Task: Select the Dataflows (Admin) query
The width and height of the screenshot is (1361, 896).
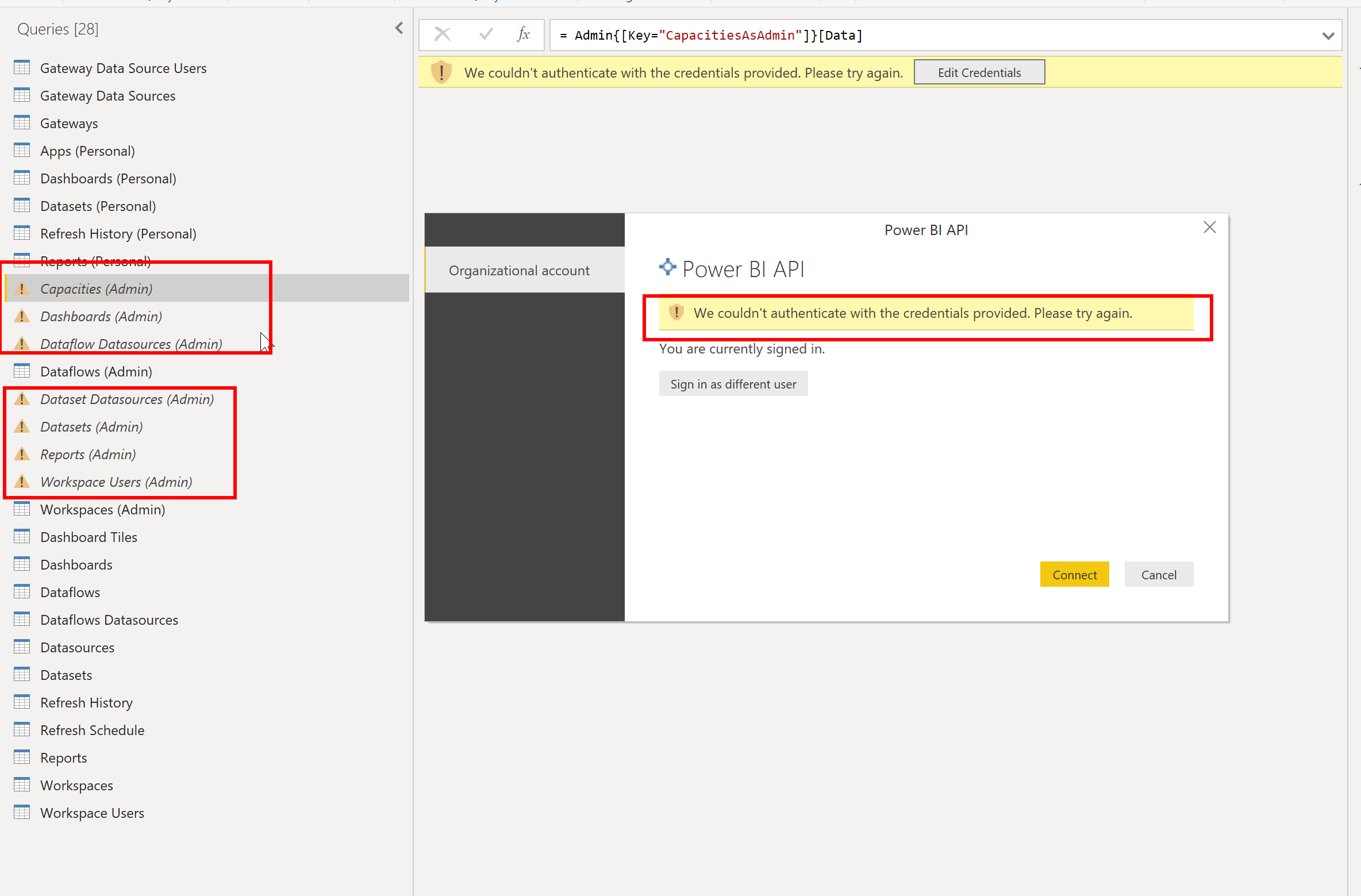Action: coord(95,371)
